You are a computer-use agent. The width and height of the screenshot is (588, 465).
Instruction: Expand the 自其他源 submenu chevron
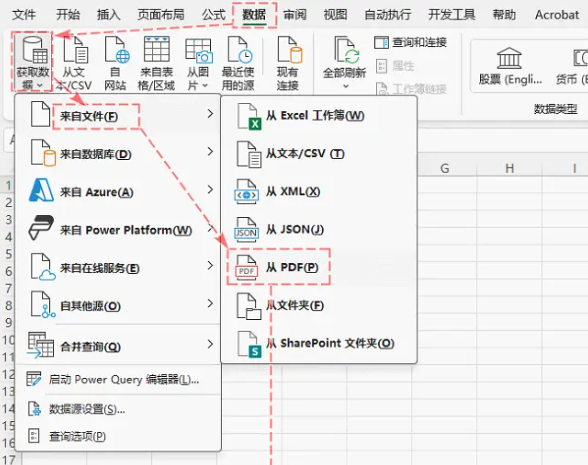(210, 303)
